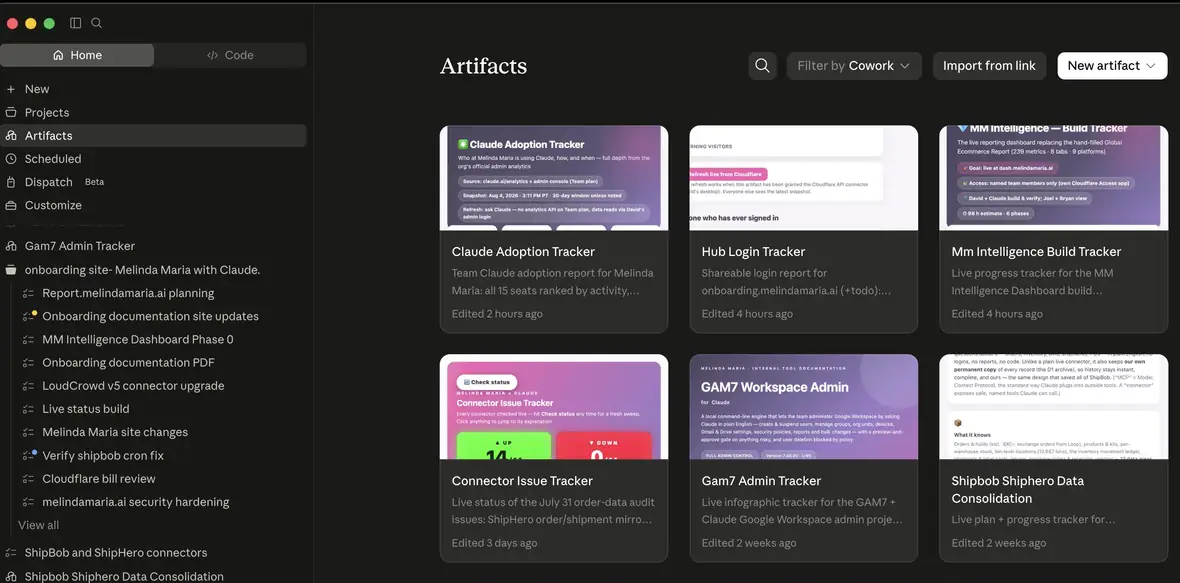Open Mm Intelligence Build Tracker thumbnail

tap(1054, 178)
